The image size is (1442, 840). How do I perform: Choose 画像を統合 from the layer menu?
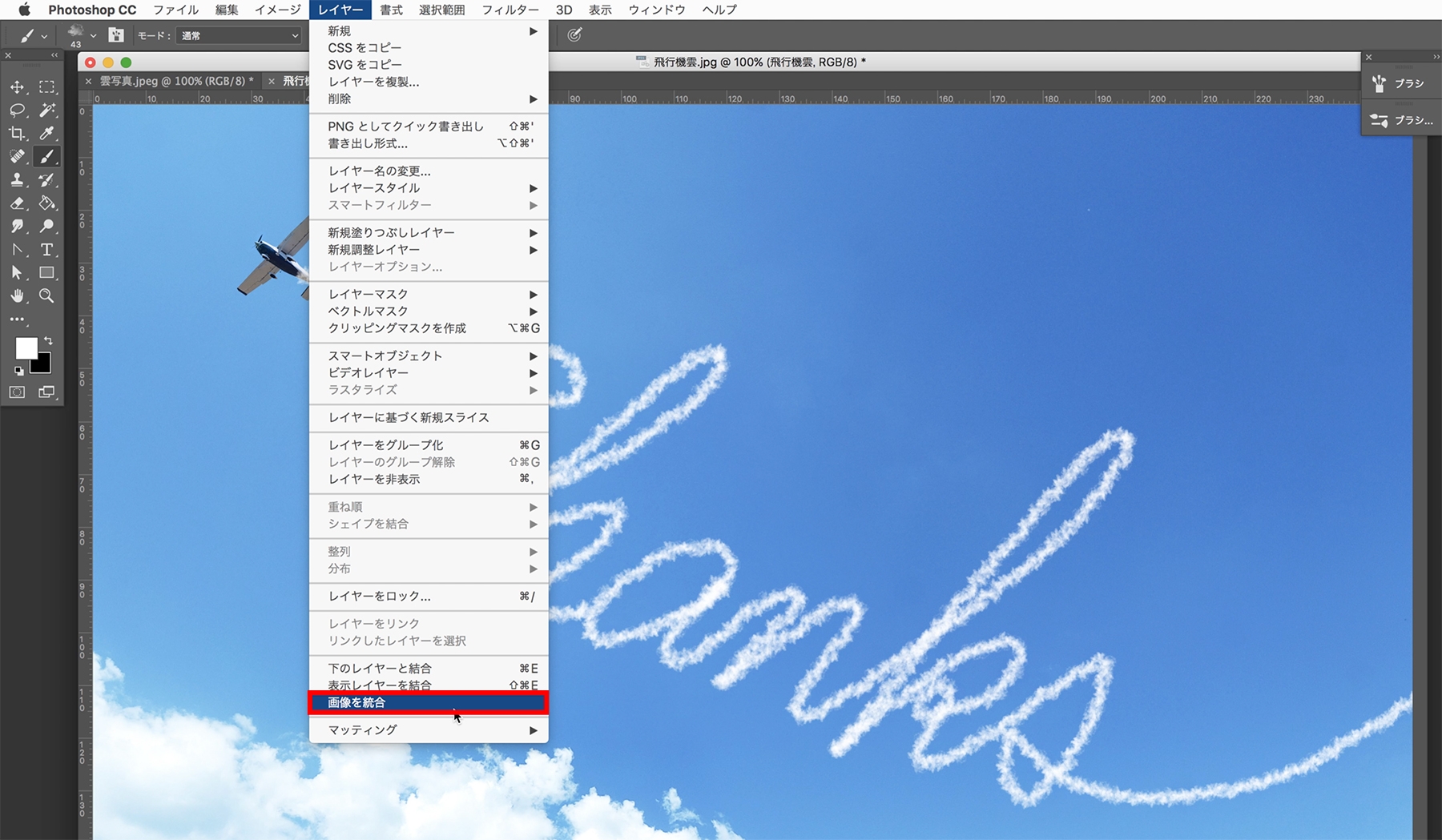pyautogui.click(x=429, y=702)
